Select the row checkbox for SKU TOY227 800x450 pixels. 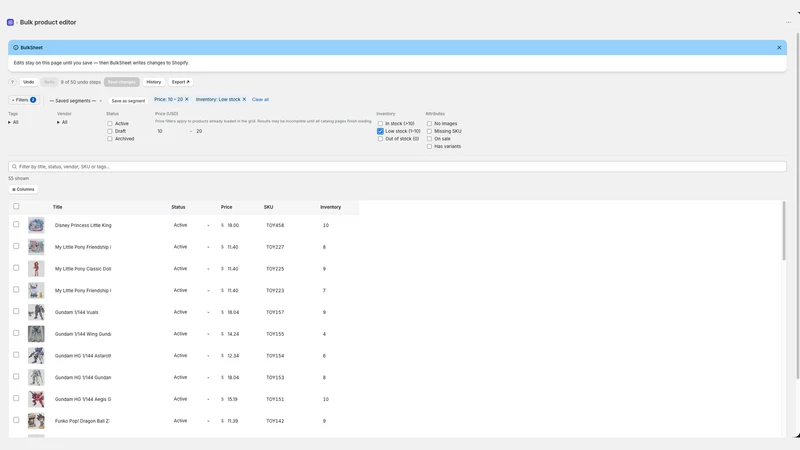(16, 246)
